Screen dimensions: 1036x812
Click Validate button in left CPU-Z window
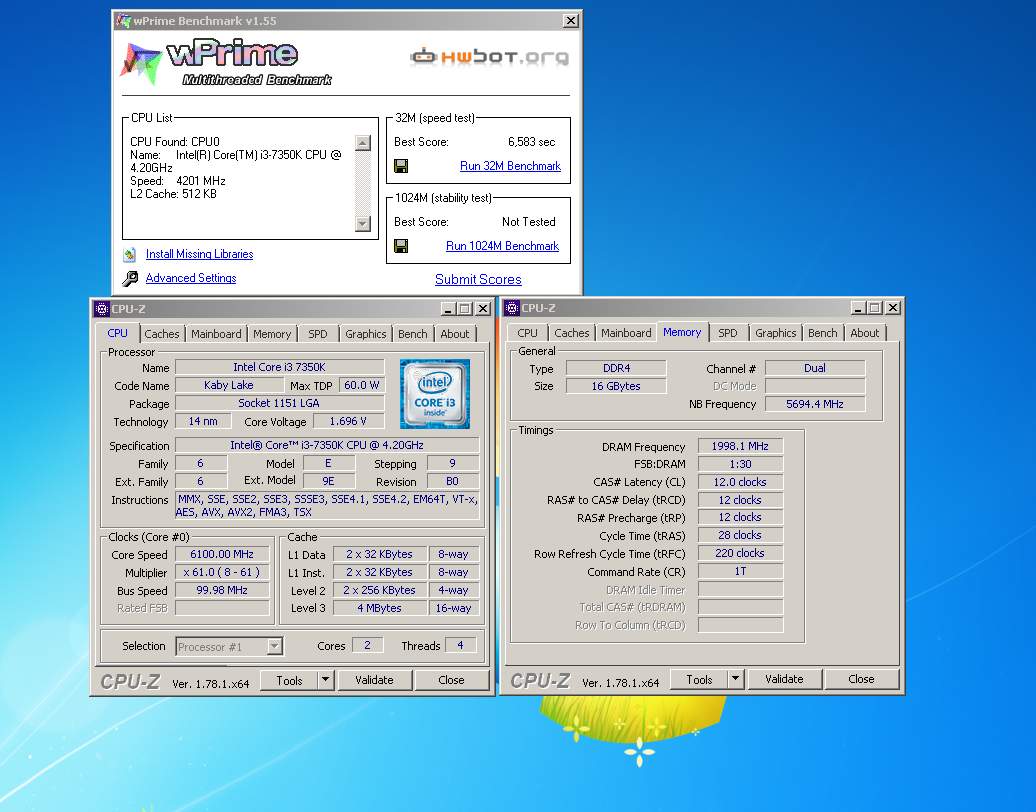pos(375,680)
